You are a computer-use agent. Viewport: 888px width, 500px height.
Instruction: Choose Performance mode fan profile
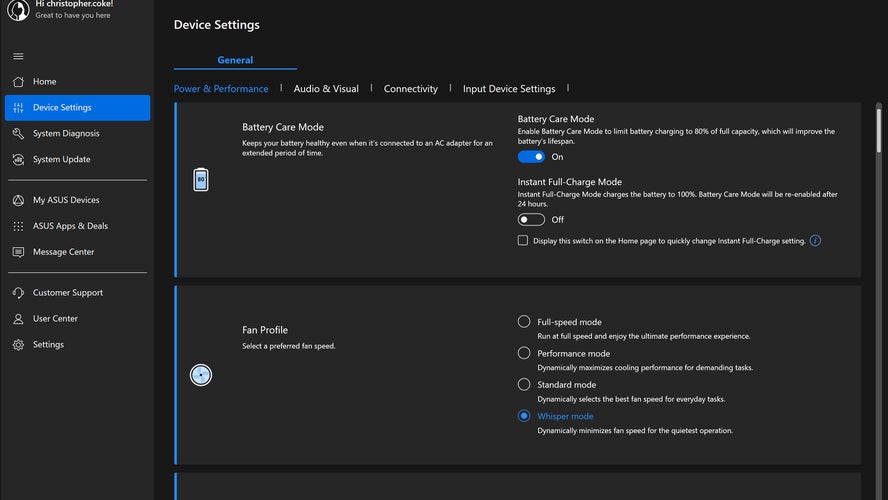524,353
